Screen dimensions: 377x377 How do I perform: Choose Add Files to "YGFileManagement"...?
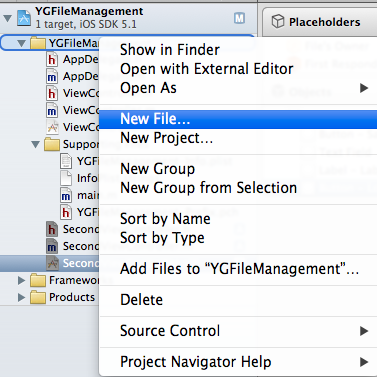[x=238, y=269]
